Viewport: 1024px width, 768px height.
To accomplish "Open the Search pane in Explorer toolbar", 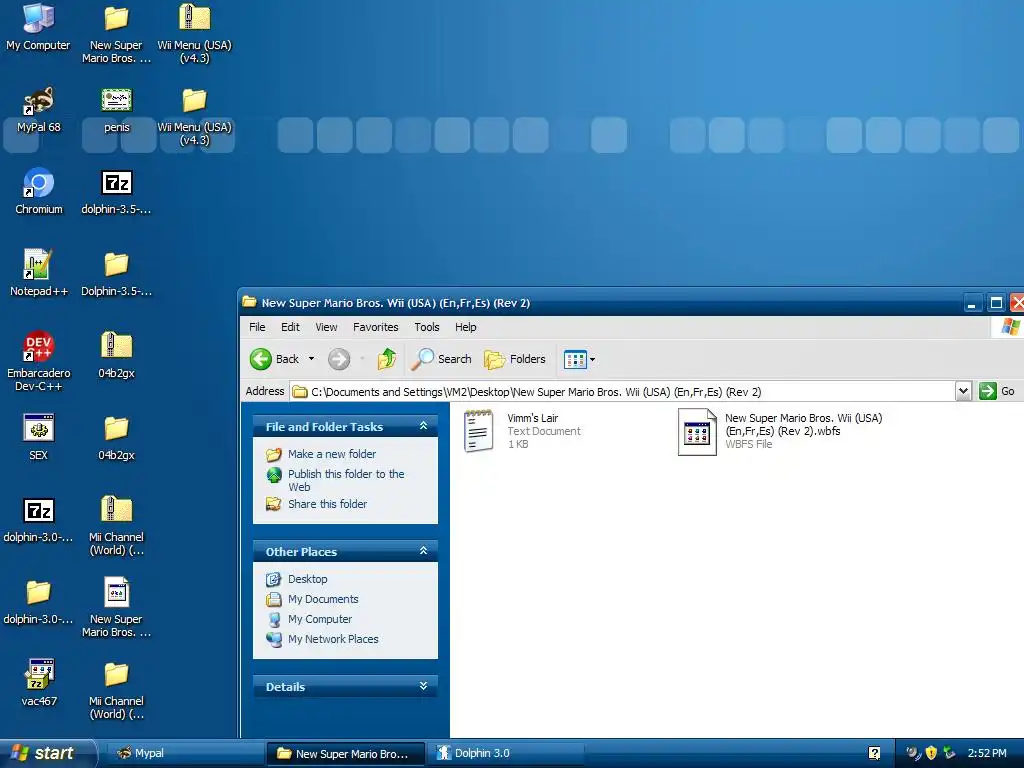I will pos(442,359).
